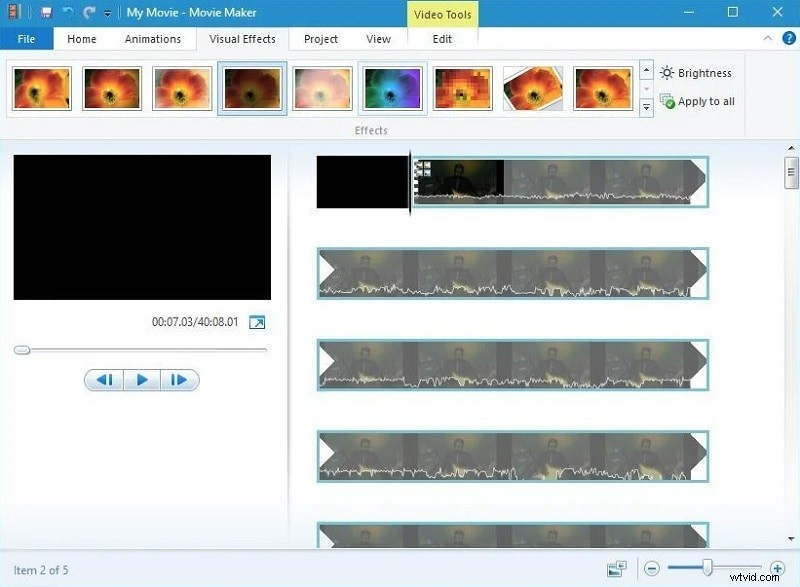Redo the last action
The image size is (800, 587).
point(88,11)
